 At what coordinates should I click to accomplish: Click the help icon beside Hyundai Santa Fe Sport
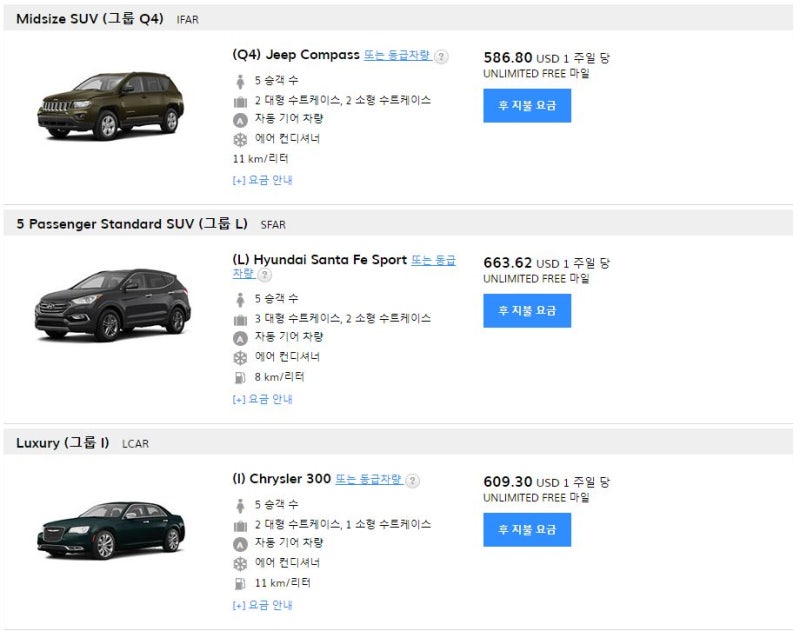tap(264, 274)
